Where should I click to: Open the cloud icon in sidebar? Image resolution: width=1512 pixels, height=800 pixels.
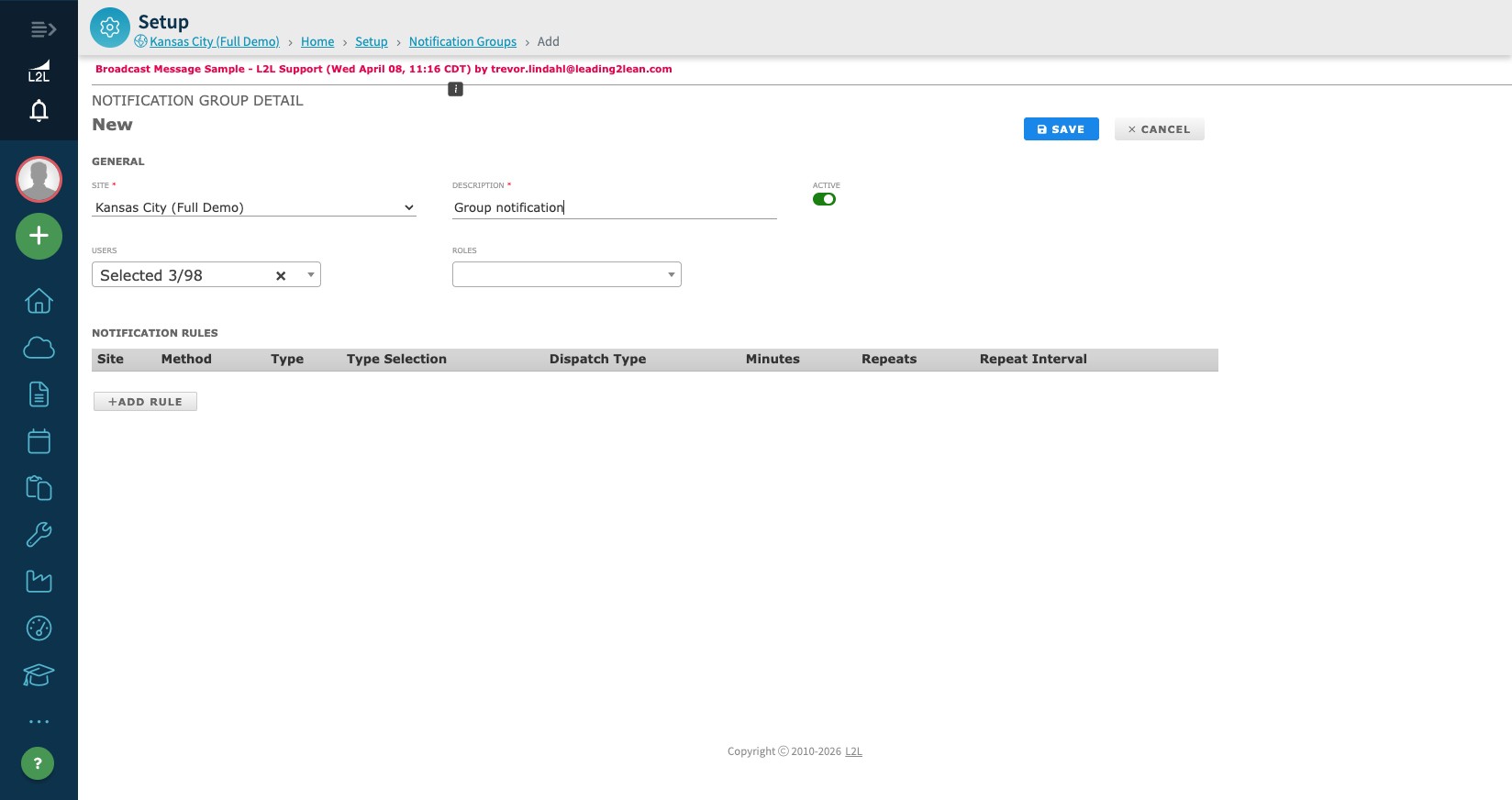pos(39,348)
